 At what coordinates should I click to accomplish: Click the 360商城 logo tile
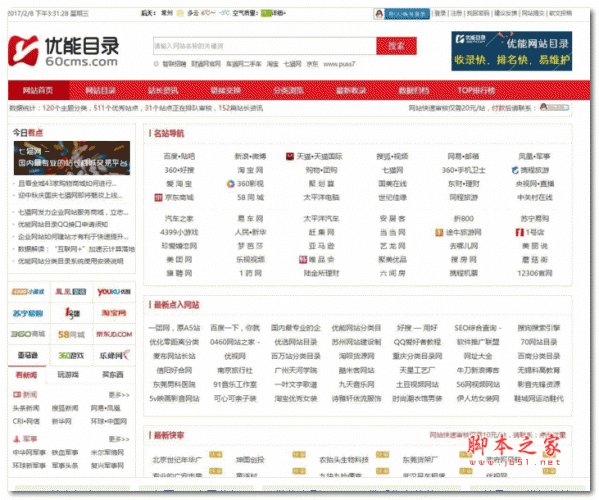point(28,334)
